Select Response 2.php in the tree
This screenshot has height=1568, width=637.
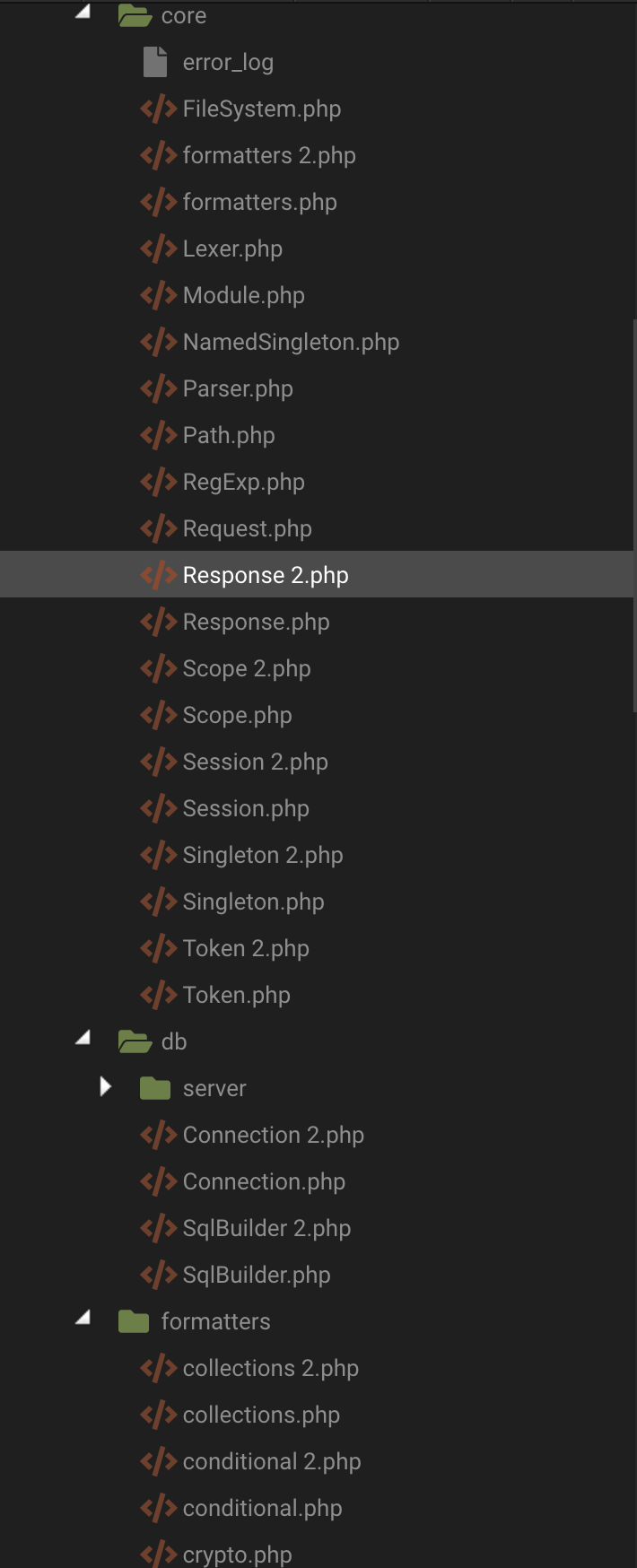(266, 575)
